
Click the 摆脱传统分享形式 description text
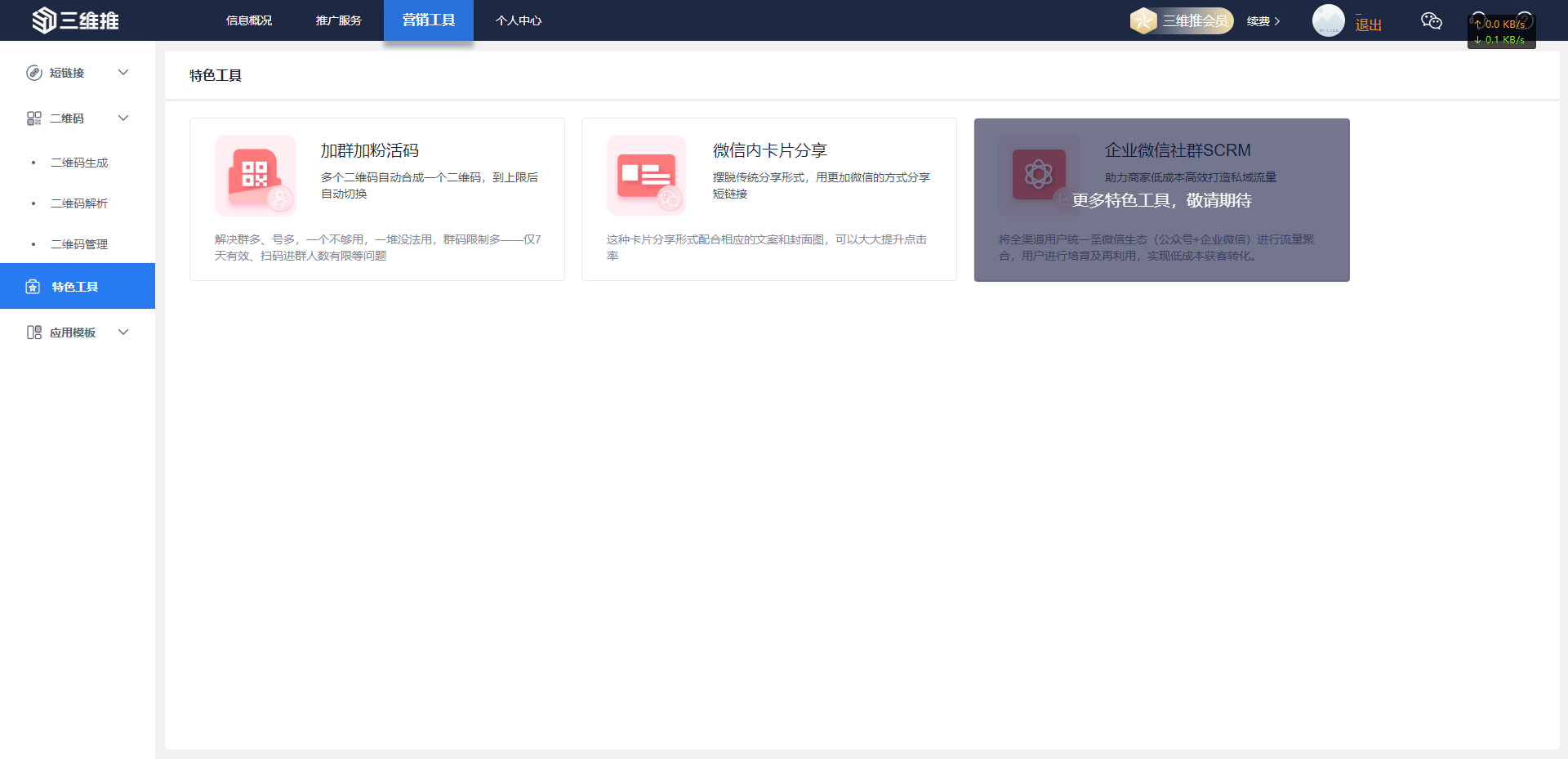(x=822, y=185)
